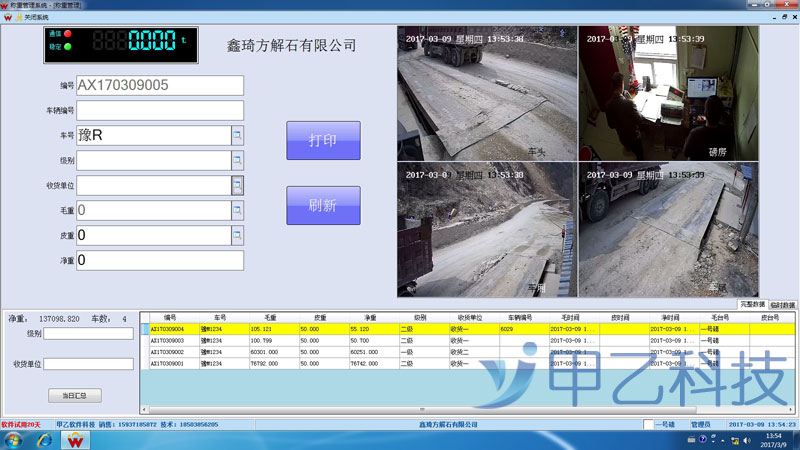The height and width of the screenshot is (450, 800).
Task: Toggle the checkbox beside 一号磅 in status bar
Action: (648, 424)
